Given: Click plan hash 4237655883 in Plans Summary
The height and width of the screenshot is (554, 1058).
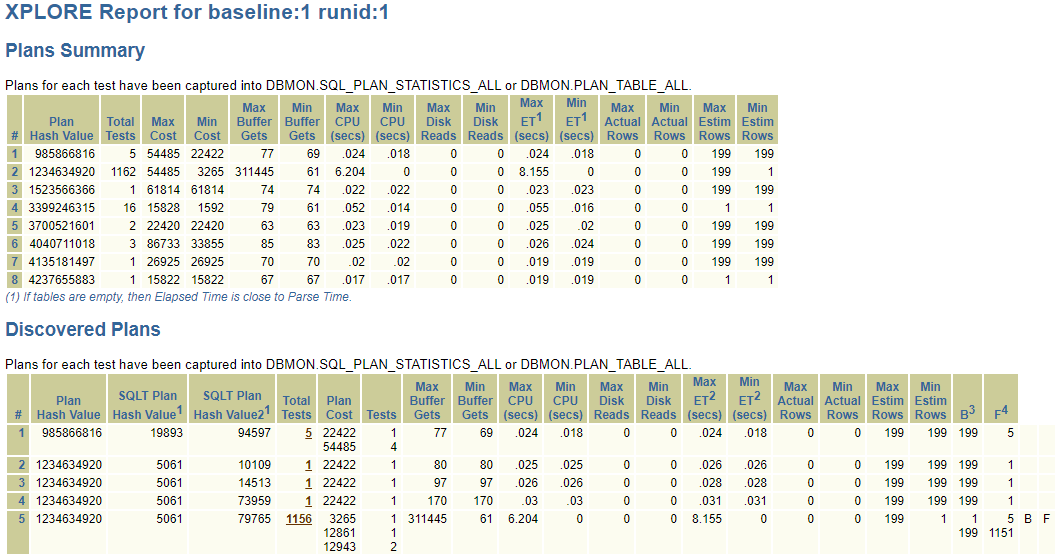Looking at the screenshot, I should coord(61,280).
